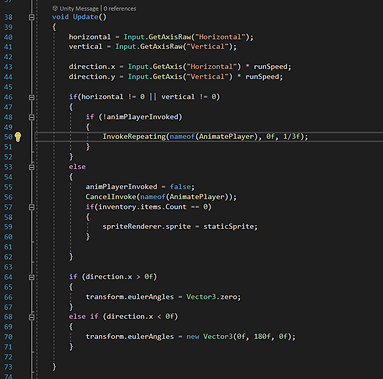Click runSpeed on line 43
Viewport: 383px width, 379px height.
pyautogui.click(x=270, y=67)
